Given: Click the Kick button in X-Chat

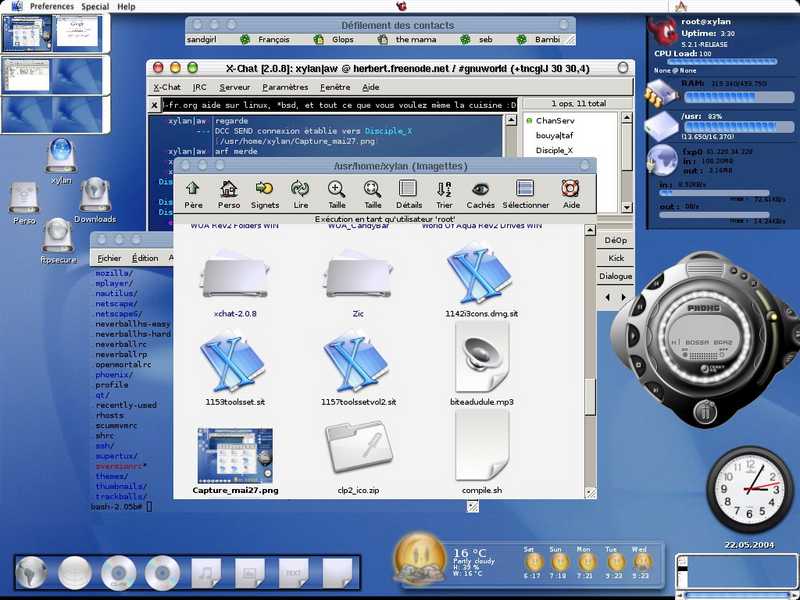Looking at the screenshot, I should (x=616, y=258).
